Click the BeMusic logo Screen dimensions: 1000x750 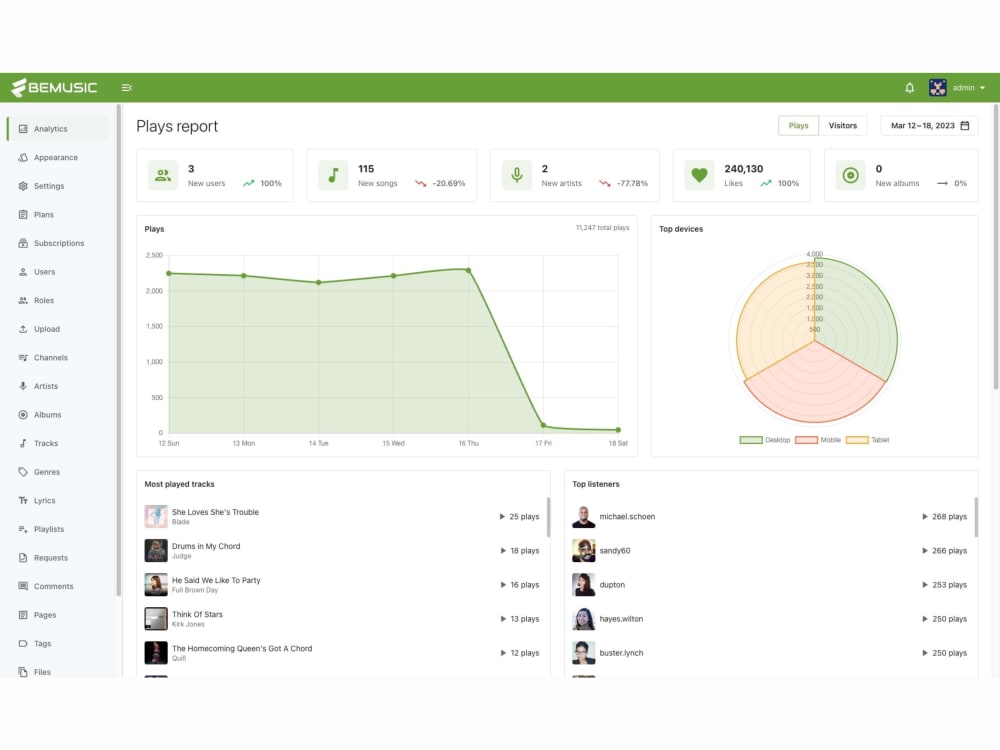[x=54, y=87]
